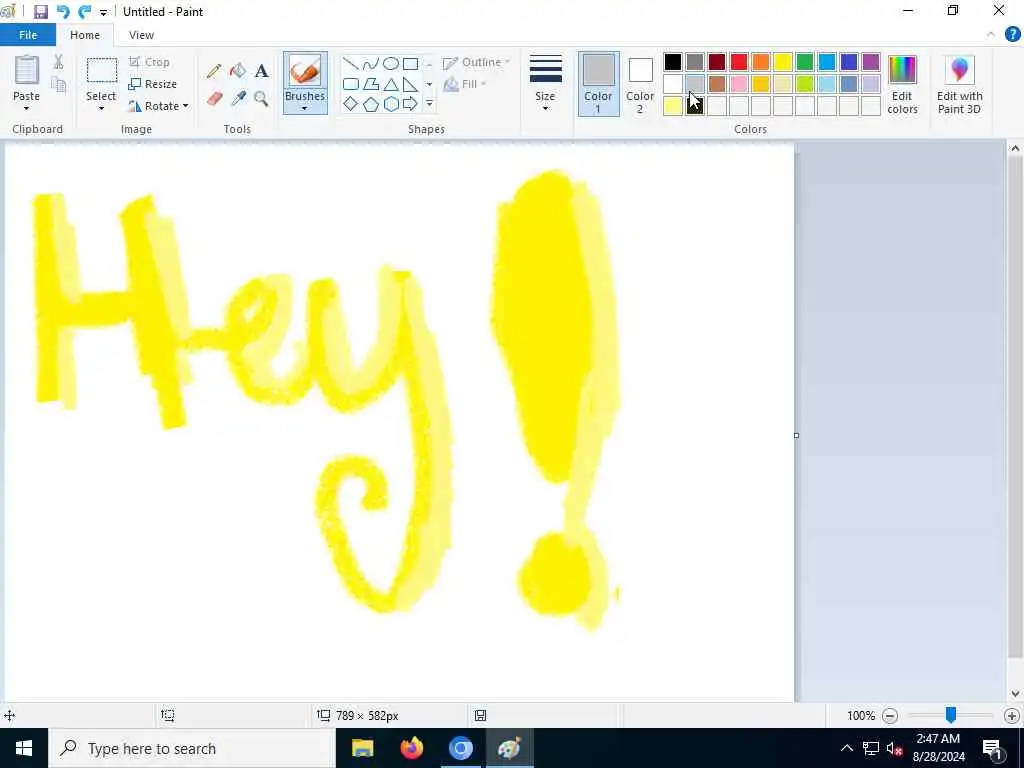Choose the Pentagon shape

(370, 104)
